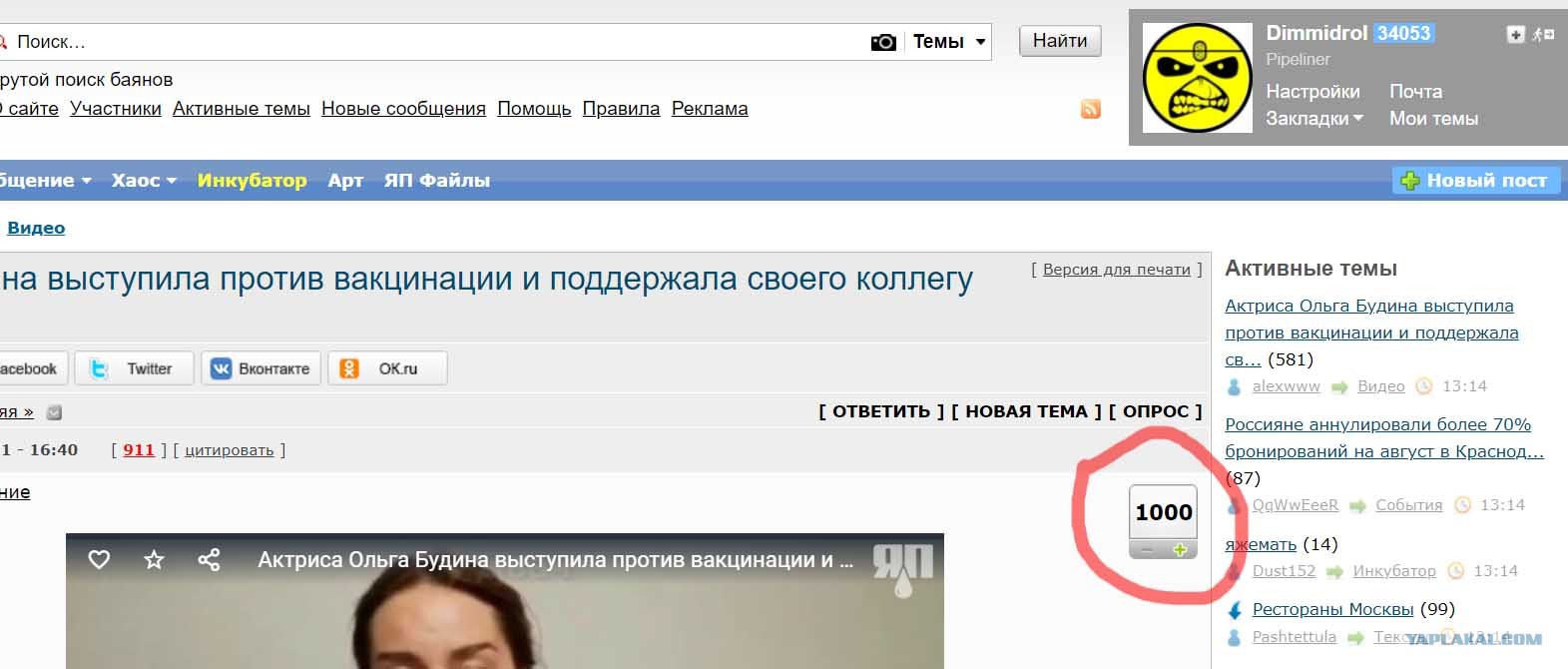This screenshot has width=1568, height=669.
Task: Click the pin icon beside Рестораны Москвы
Action: [x=1235, y=610]
